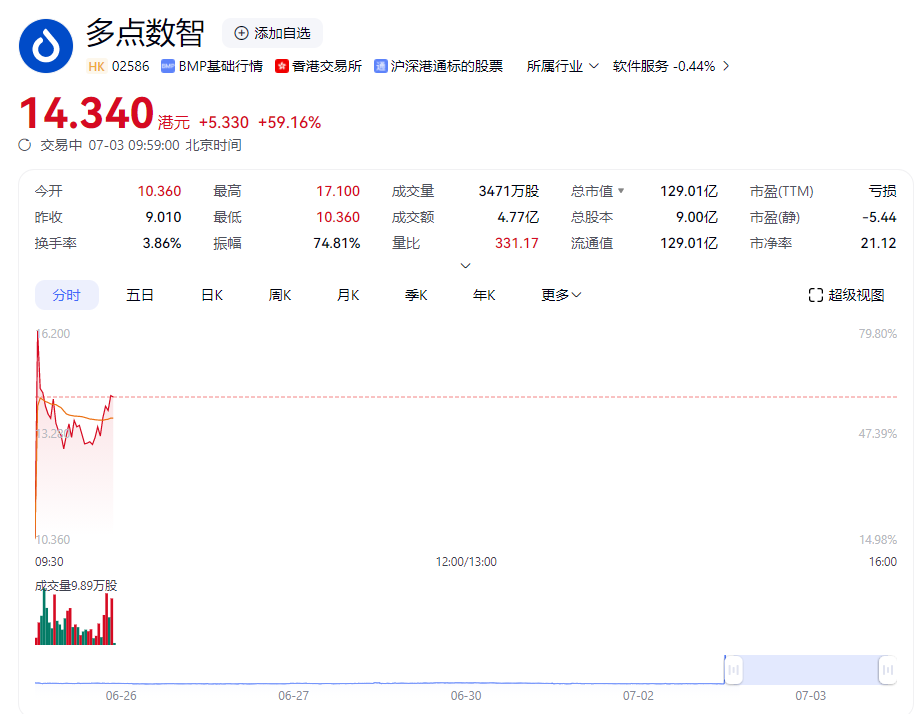The width and height of the screenshot is (914, 714).
Task: Click the 06-30 date on the timeline
Action: (x=466, y=696)
